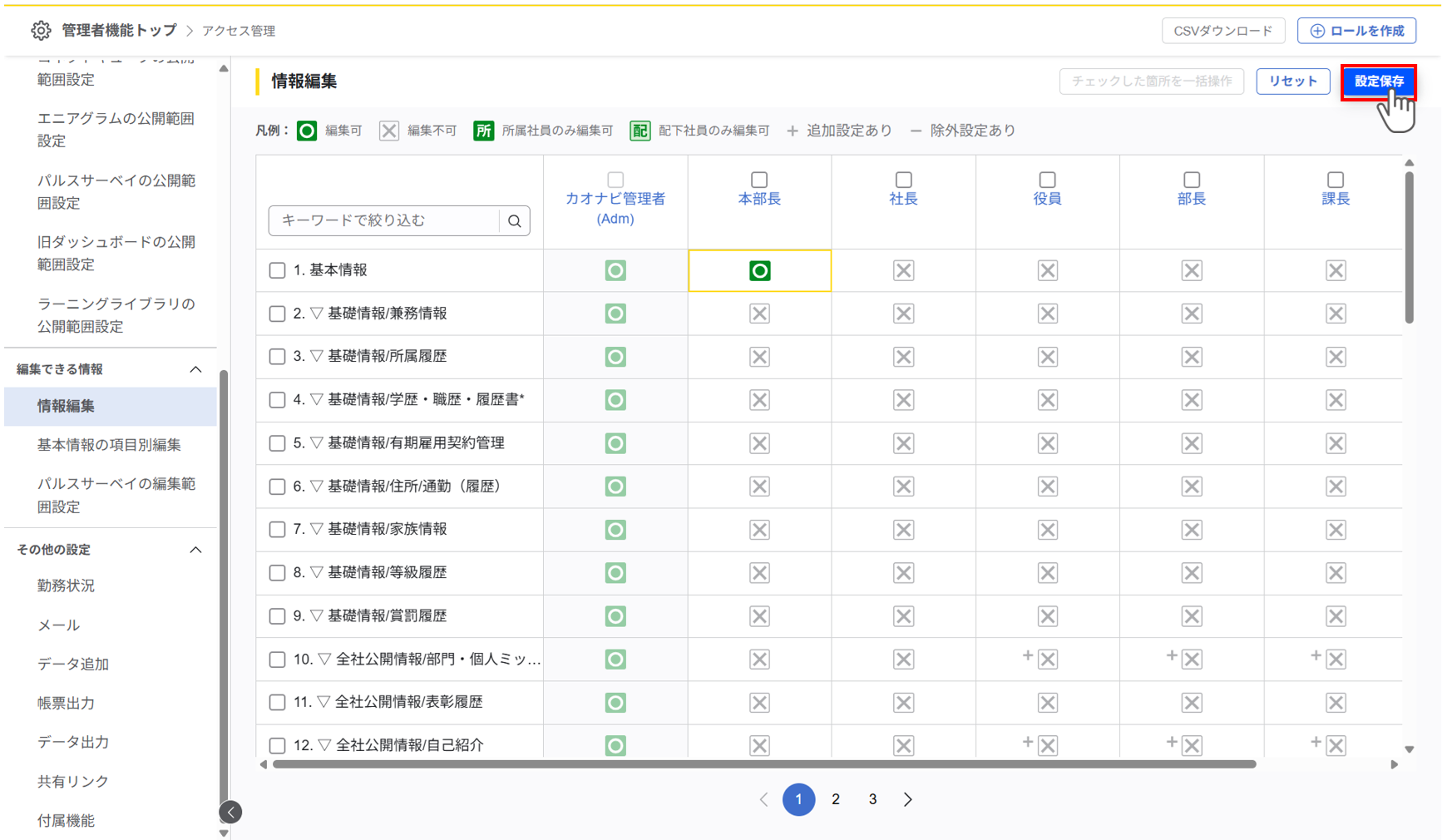Check the 11. 全社公開情報/表彰履歴 row checkbox
The height and width of the screenshot is (840, 1442).
[278, 703]
